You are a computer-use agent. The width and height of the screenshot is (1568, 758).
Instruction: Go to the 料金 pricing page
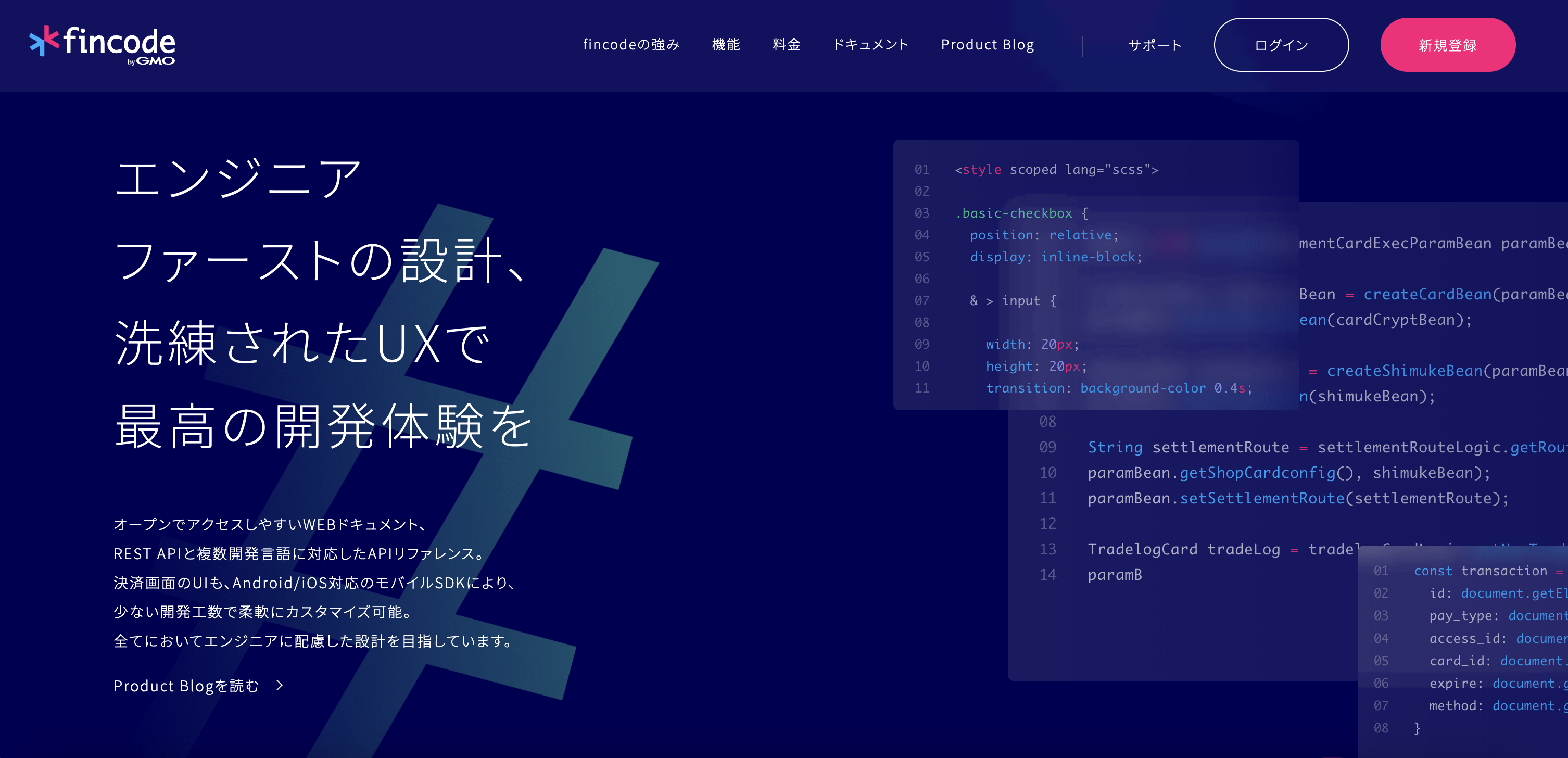tap(787, 44)
